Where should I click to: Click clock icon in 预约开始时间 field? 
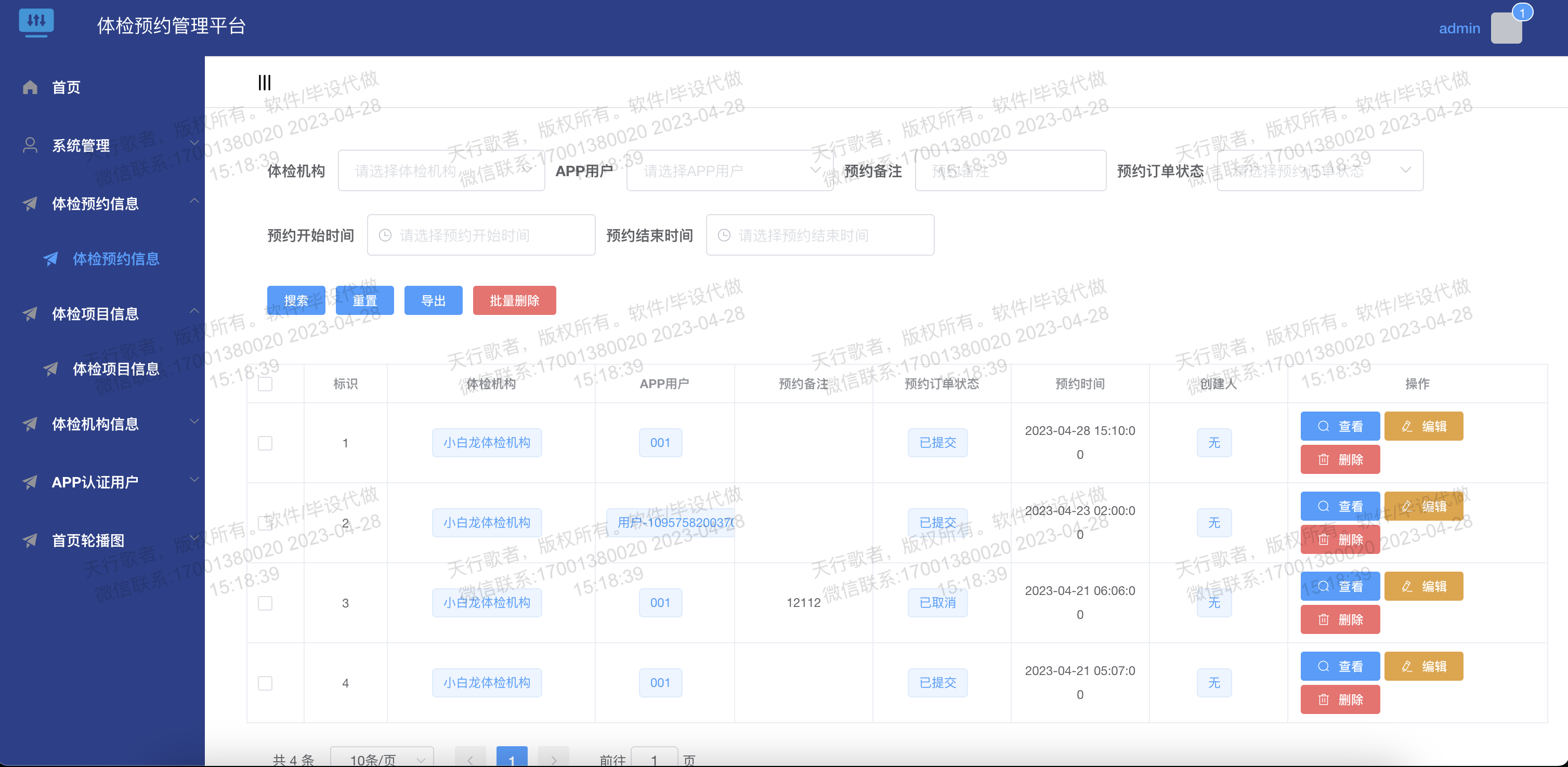385,235
